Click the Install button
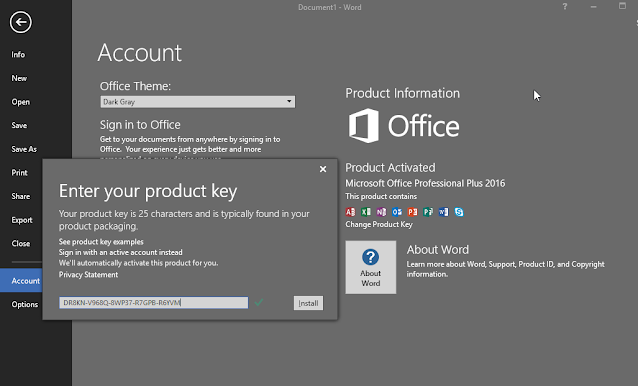This screenshot has width=638, height=386. coord(308,303)
